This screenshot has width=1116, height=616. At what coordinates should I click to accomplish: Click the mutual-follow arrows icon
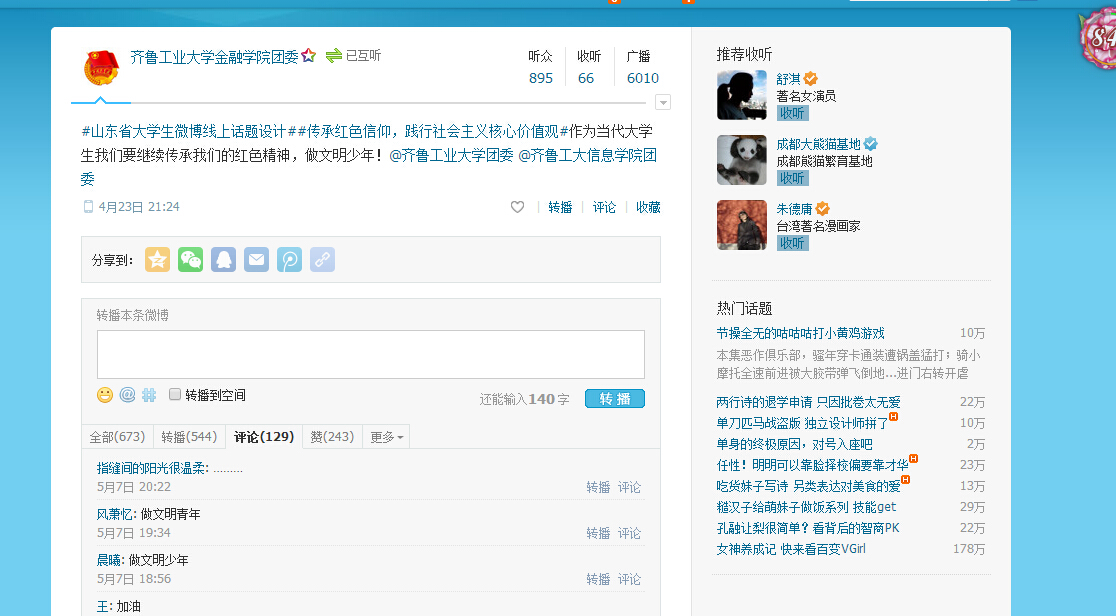[x=334, y=56]
